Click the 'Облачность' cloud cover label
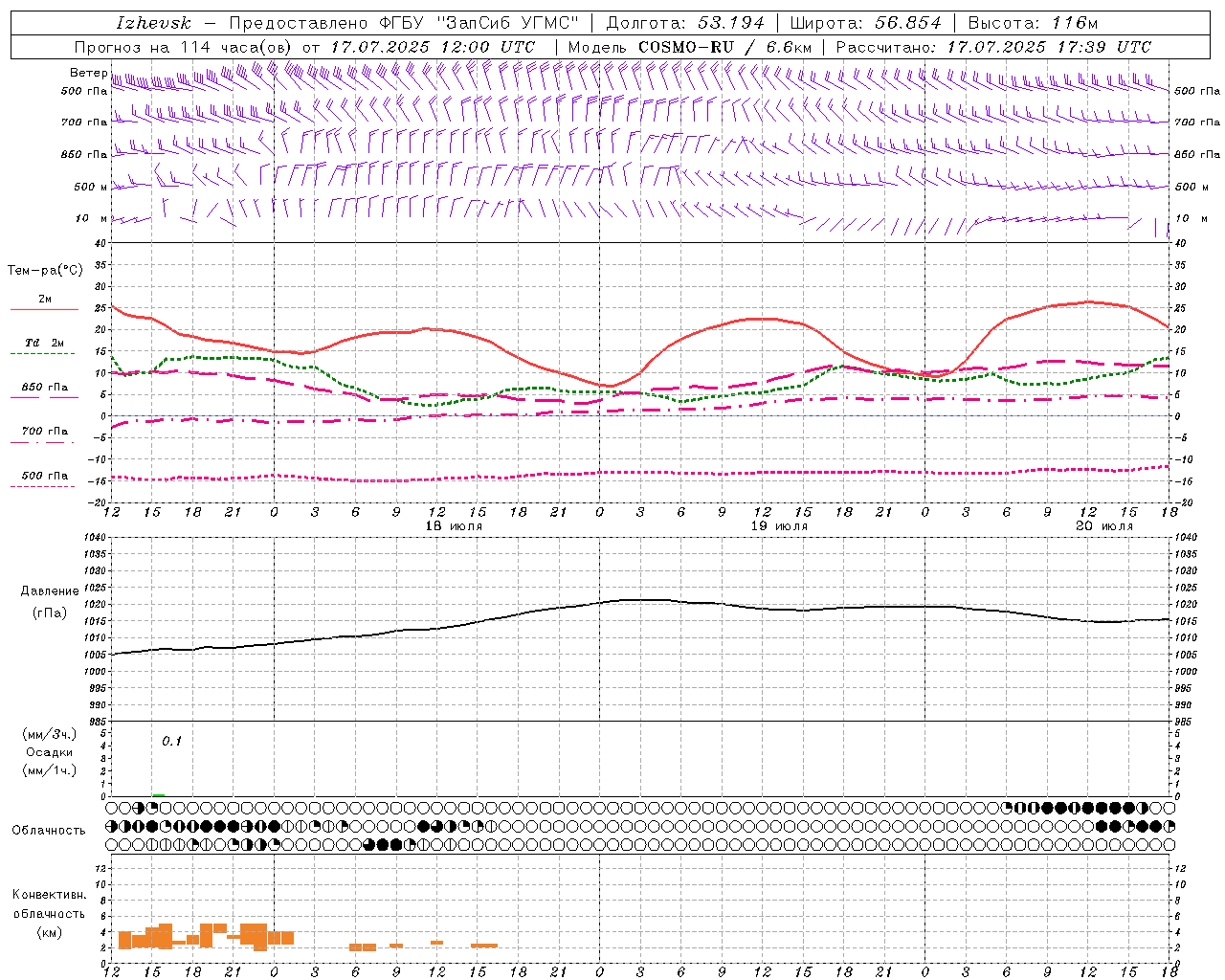This screenshot has width=1225, height=980. click(x=49, y=831)
